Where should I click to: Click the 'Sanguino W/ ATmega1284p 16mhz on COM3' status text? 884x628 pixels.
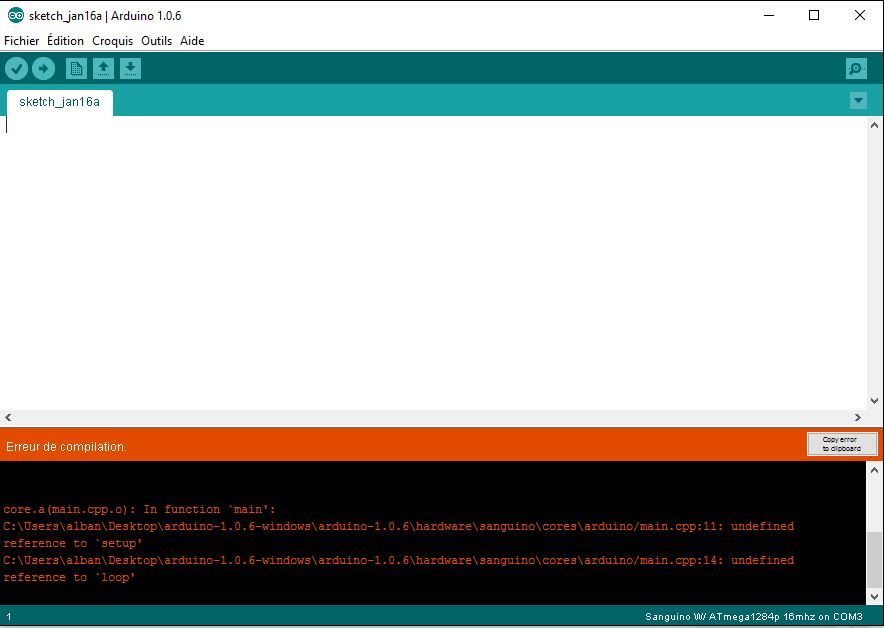tap(754, 617)
